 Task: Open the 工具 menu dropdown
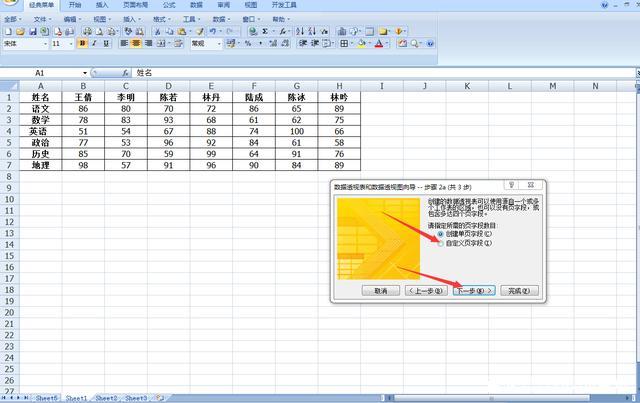pos(191,19)
